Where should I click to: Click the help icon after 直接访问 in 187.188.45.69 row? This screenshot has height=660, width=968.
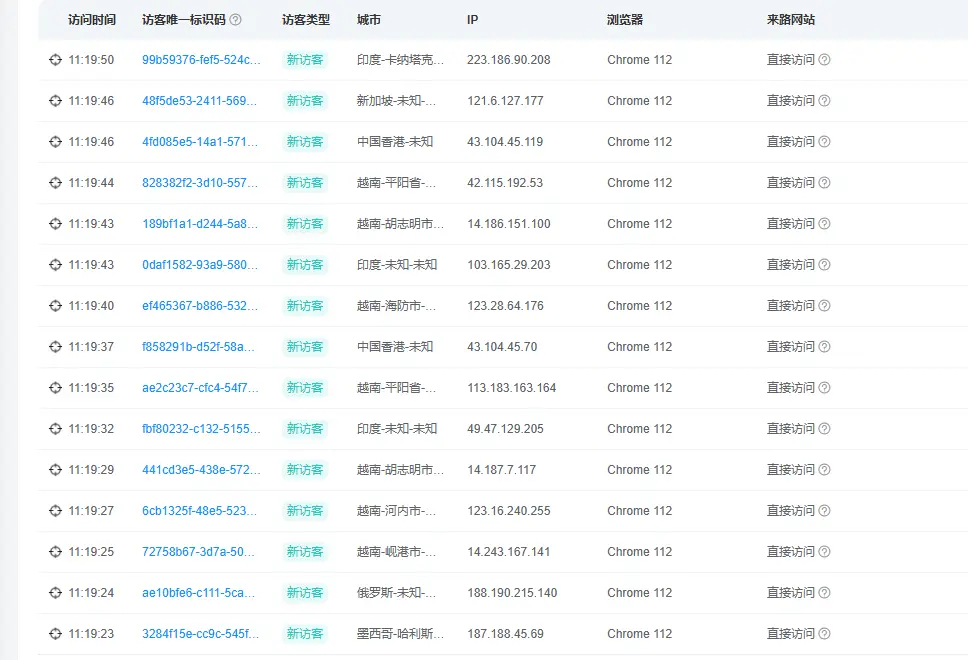click(824, 633)
